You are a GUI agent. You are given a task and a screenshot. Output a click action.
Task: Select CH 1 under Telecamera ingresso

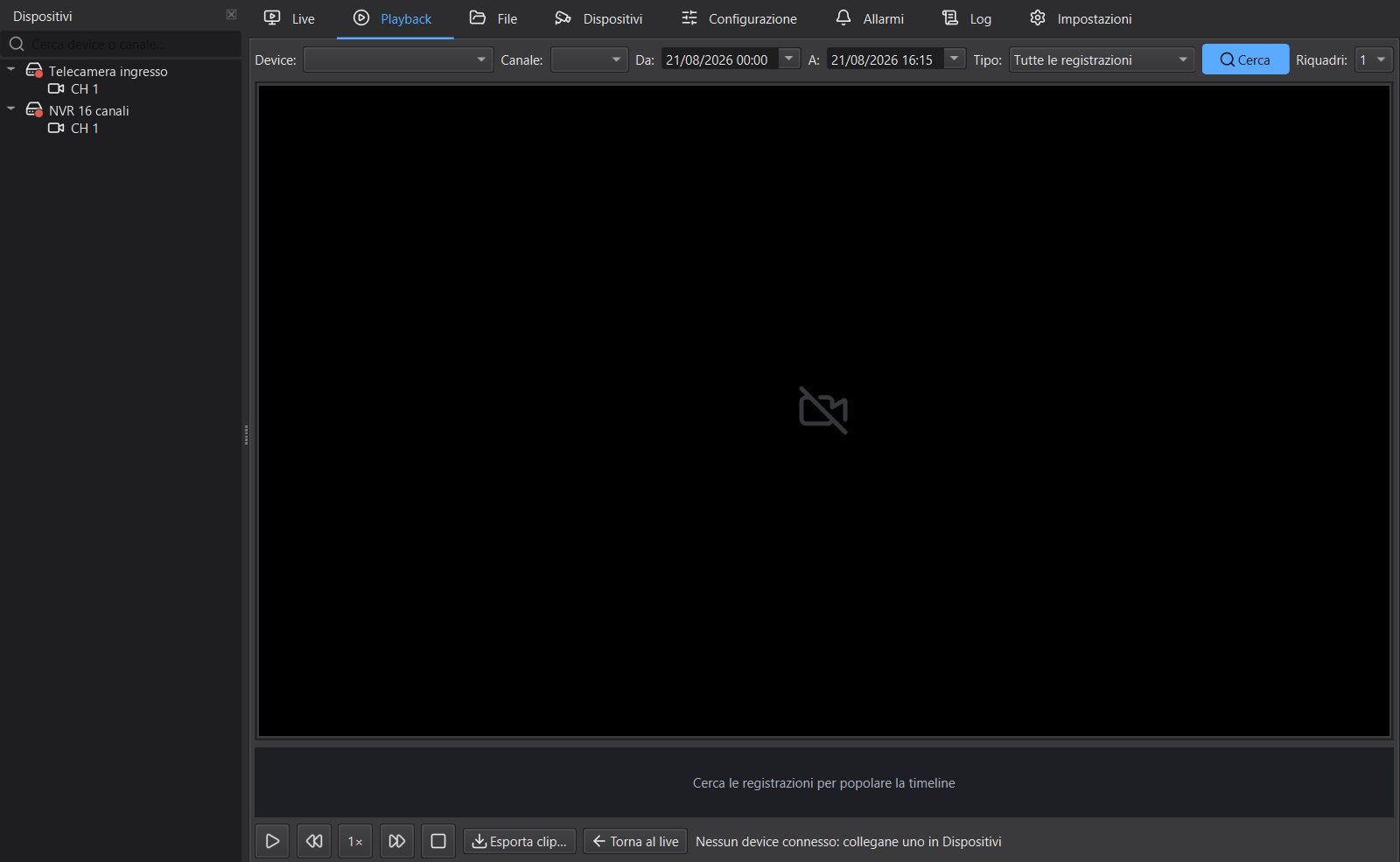click(84, 88)
